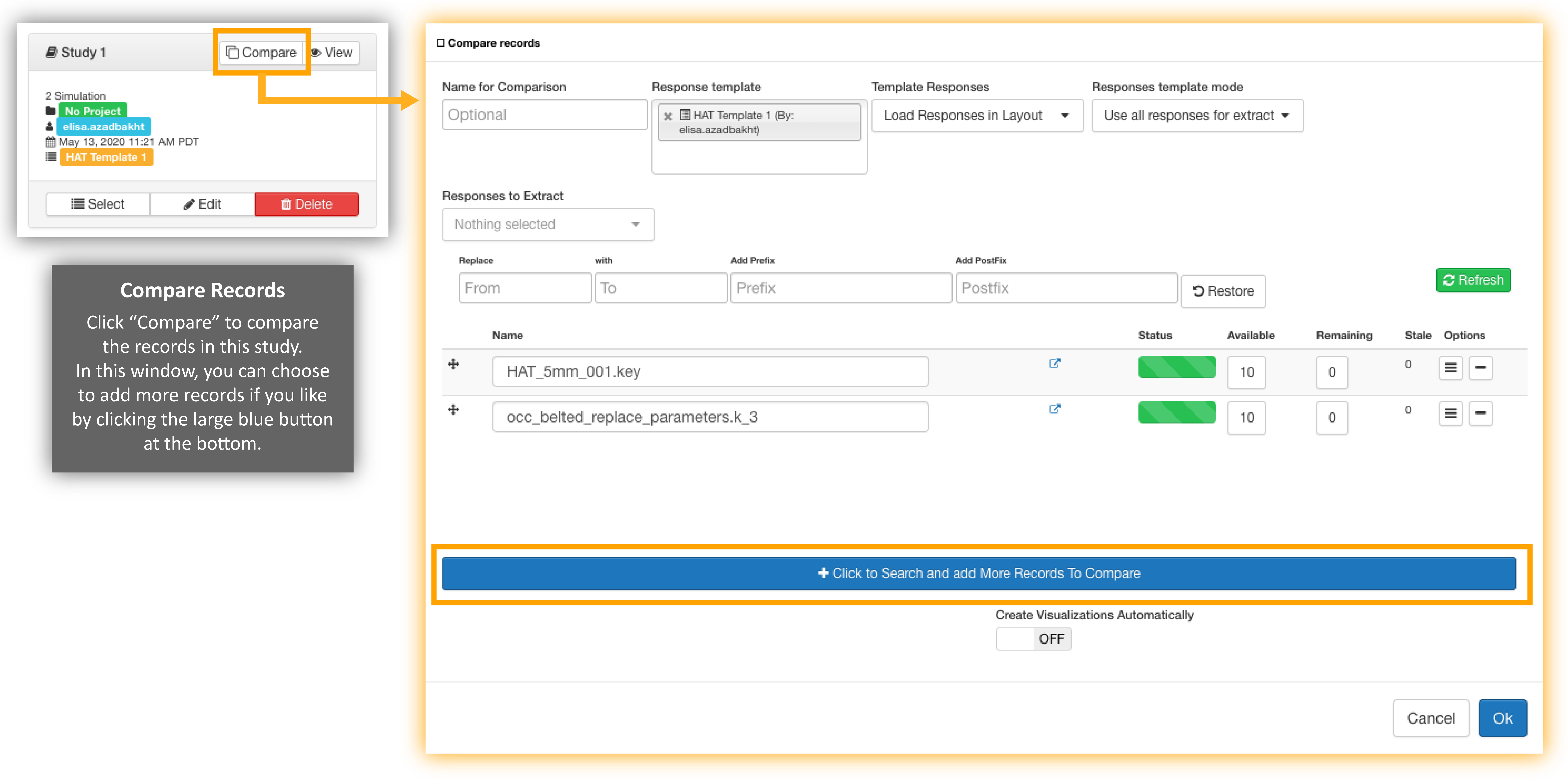Click move handle icon for HAT_5mm_001.key row
1568x779 pixels.
coord(453,364)
